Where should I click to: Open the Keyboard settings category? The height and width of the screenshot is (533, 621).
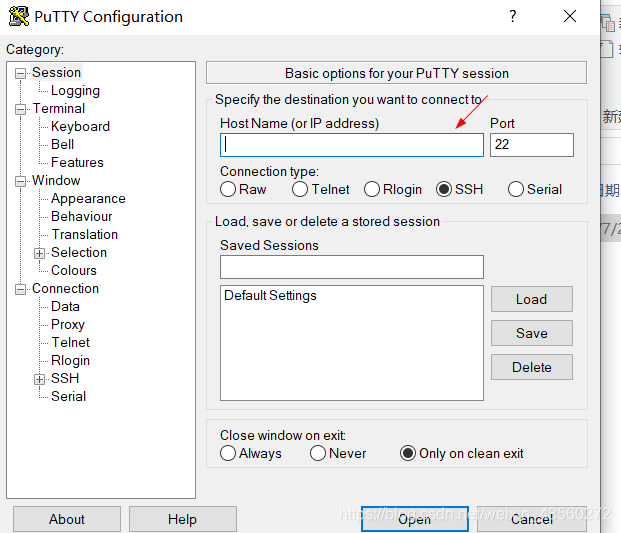[x=80, y=127]
